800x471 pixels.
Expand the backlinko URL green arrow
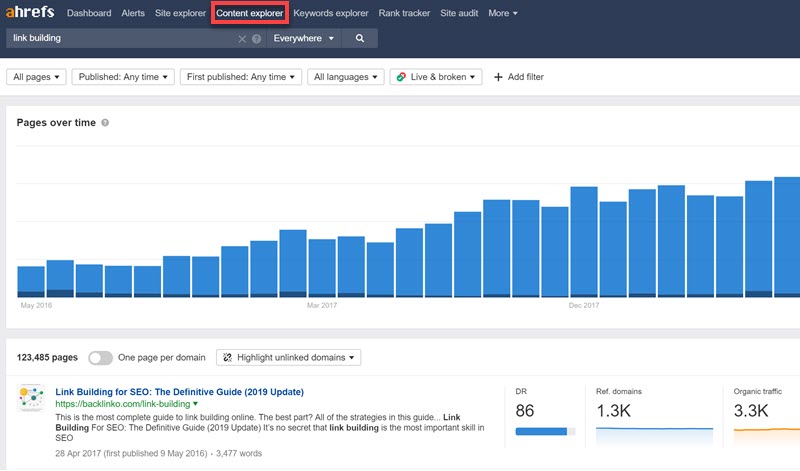point(195,404)
